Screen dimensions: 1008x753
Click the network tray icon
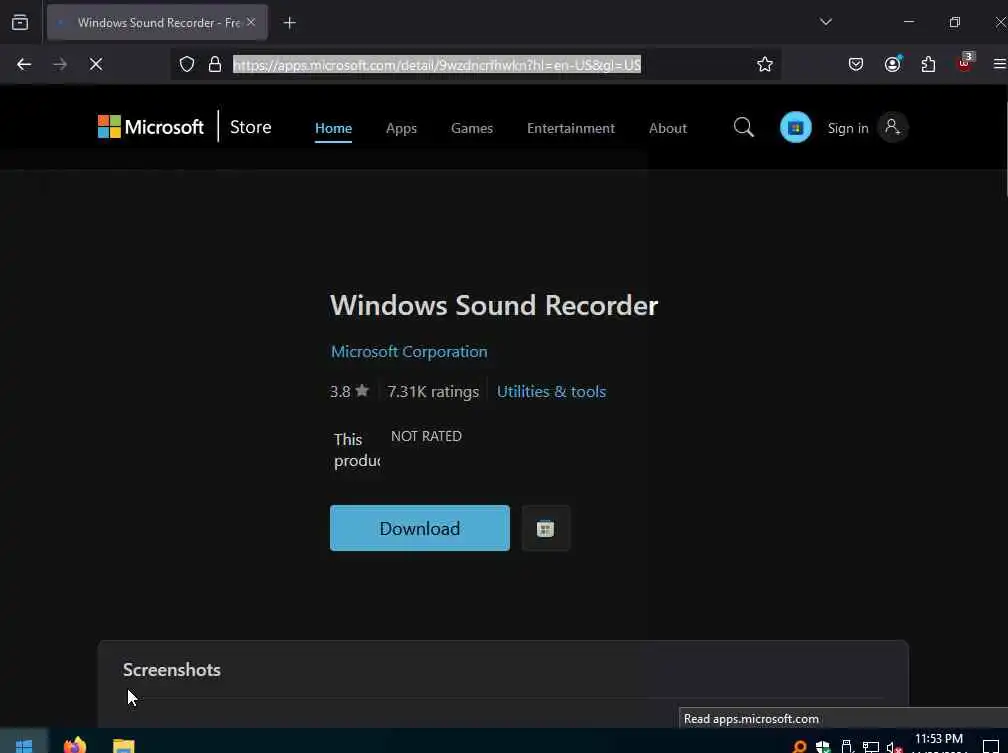(x=870, y=747)
